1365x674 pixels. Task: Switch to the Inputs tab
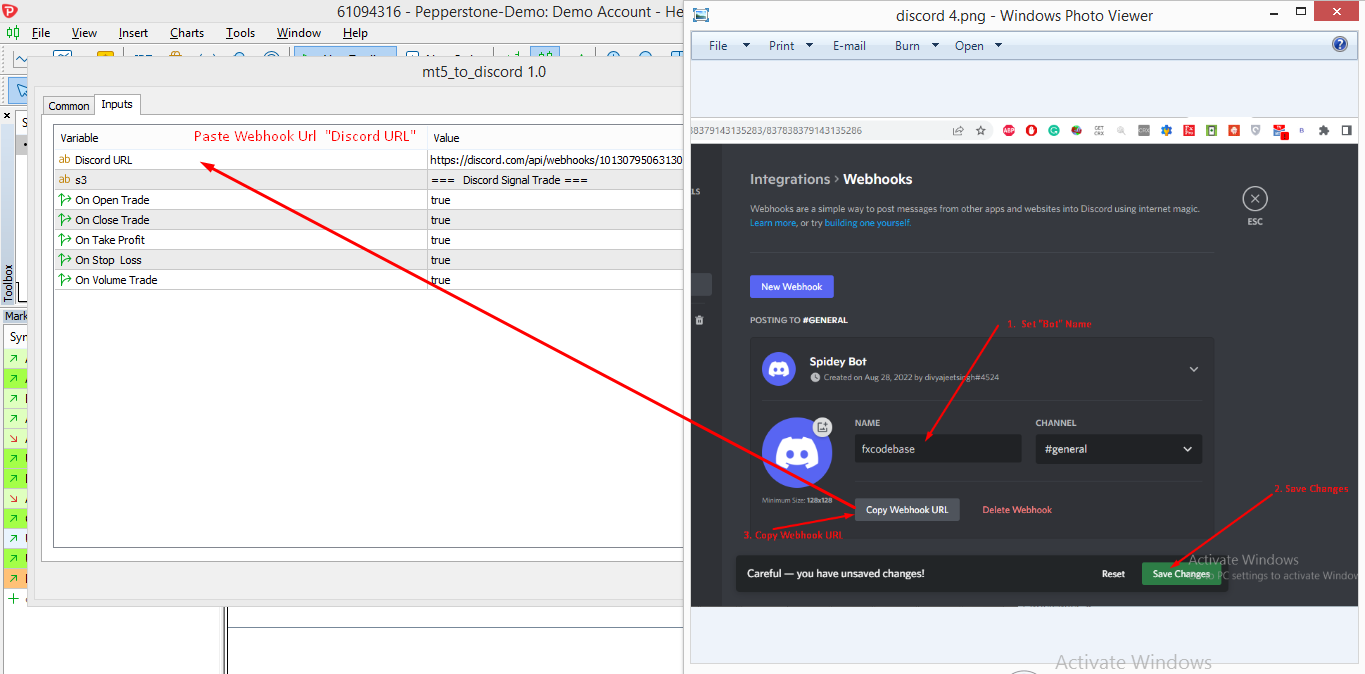click(117, 104)
